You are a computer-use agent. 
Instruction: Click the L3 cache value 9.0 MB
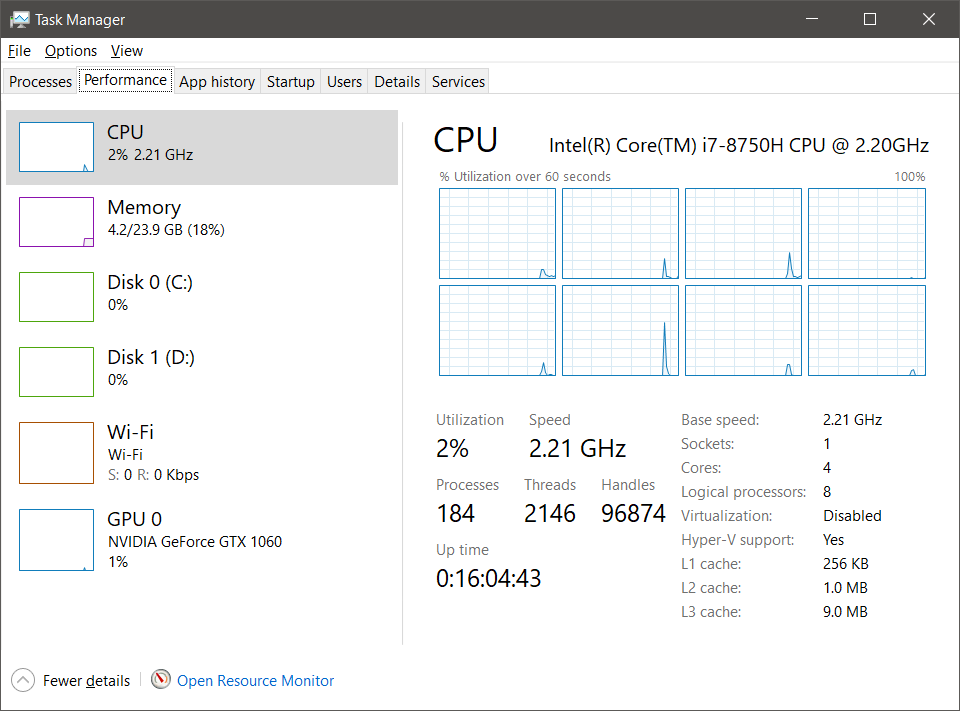(845, 612)
